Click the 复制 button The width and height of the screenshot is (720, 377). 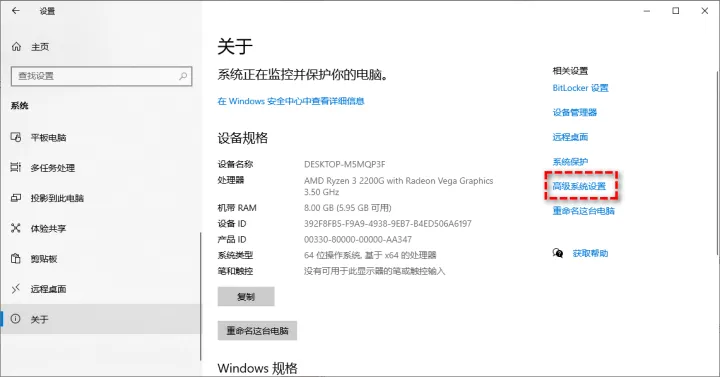[x=246, y=297]
